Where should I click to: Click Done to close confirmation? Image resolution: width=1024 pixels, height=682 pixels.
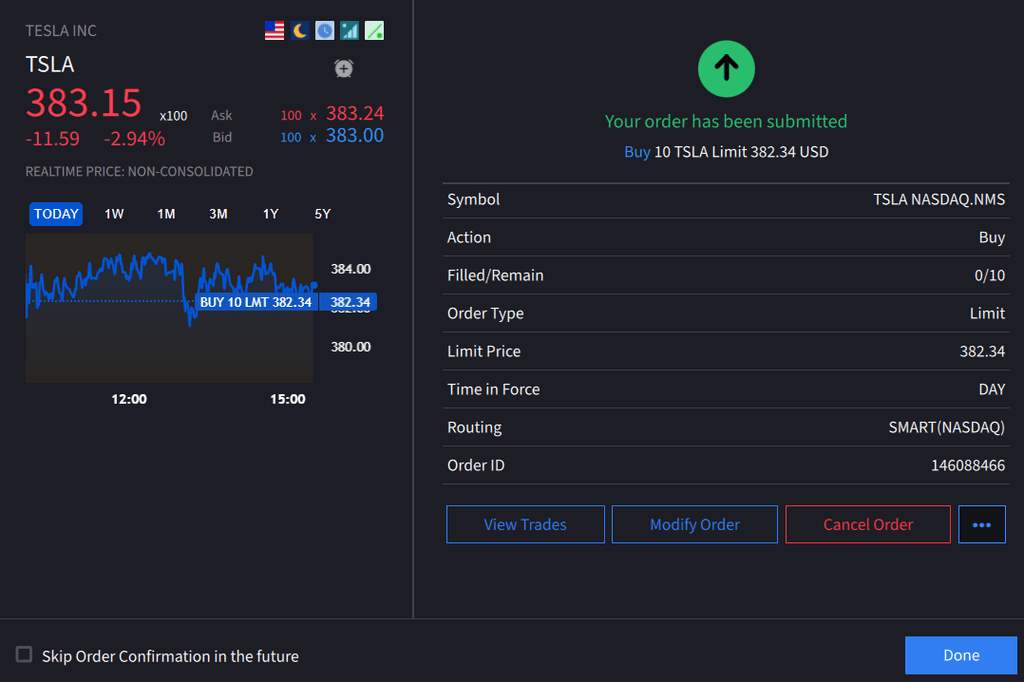click(x=960, y=655)
